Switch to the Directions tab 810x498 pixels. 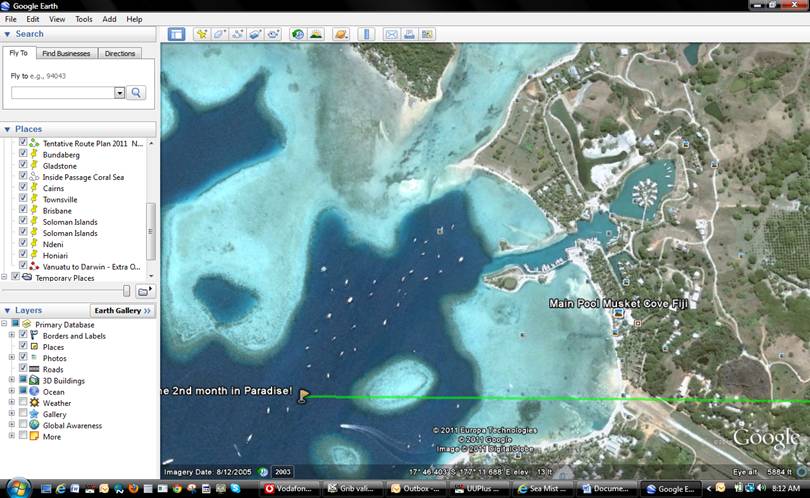point(120,53)
